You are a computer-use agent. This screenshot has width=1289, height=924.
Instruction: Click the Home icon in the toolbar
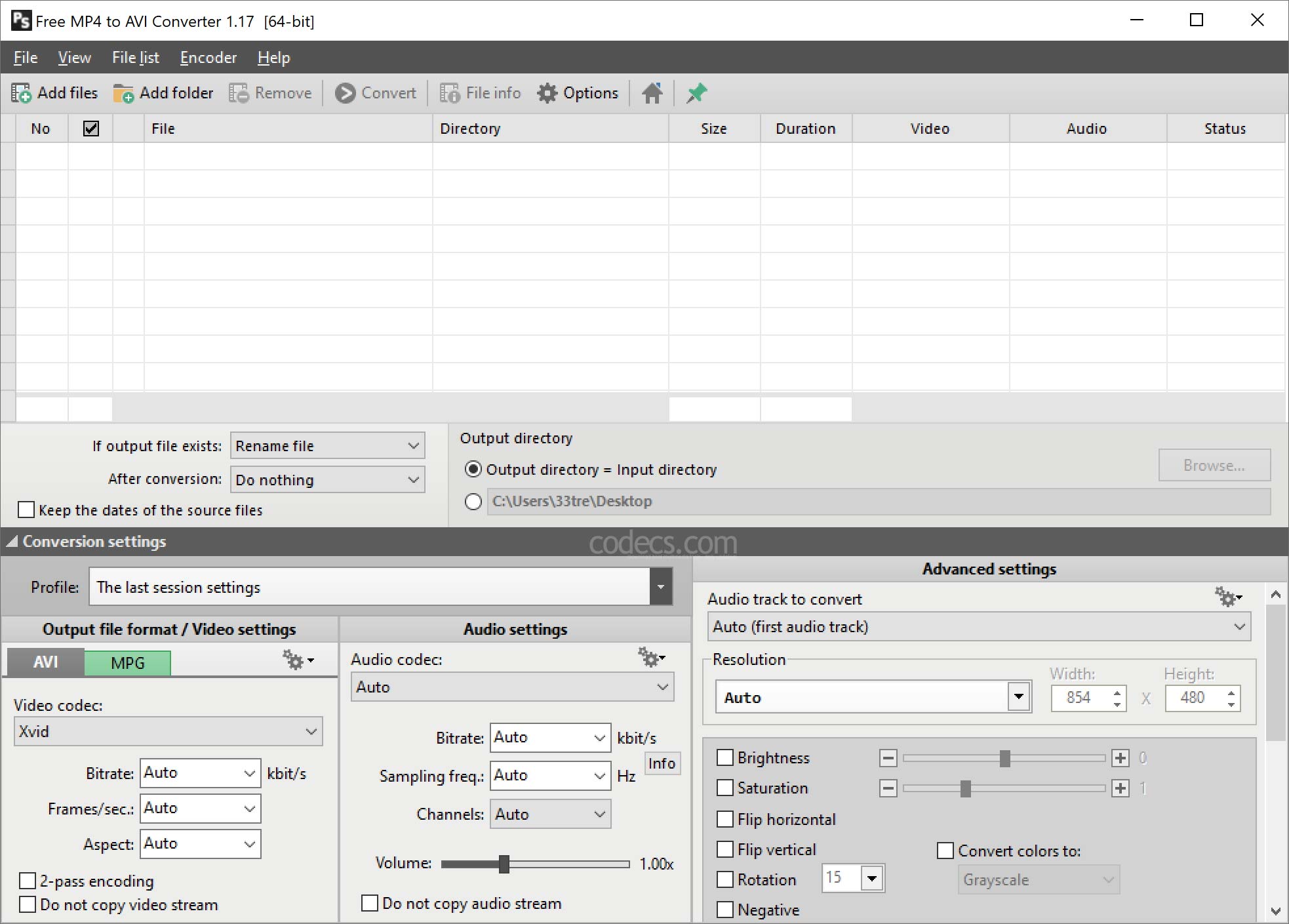[x=652, y=93]
